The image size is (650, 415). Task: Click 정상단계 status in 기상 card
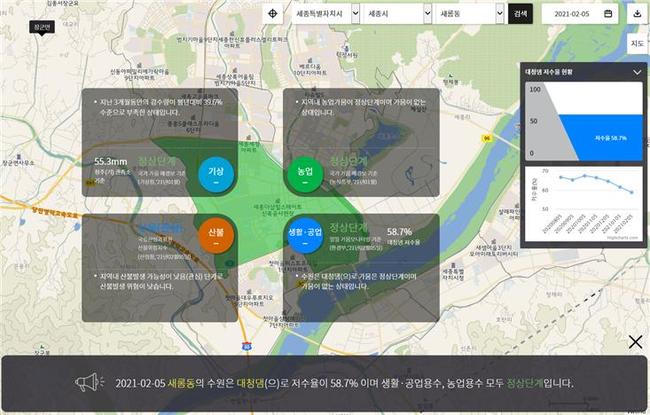pyautogui.click(x=157, y=161)
